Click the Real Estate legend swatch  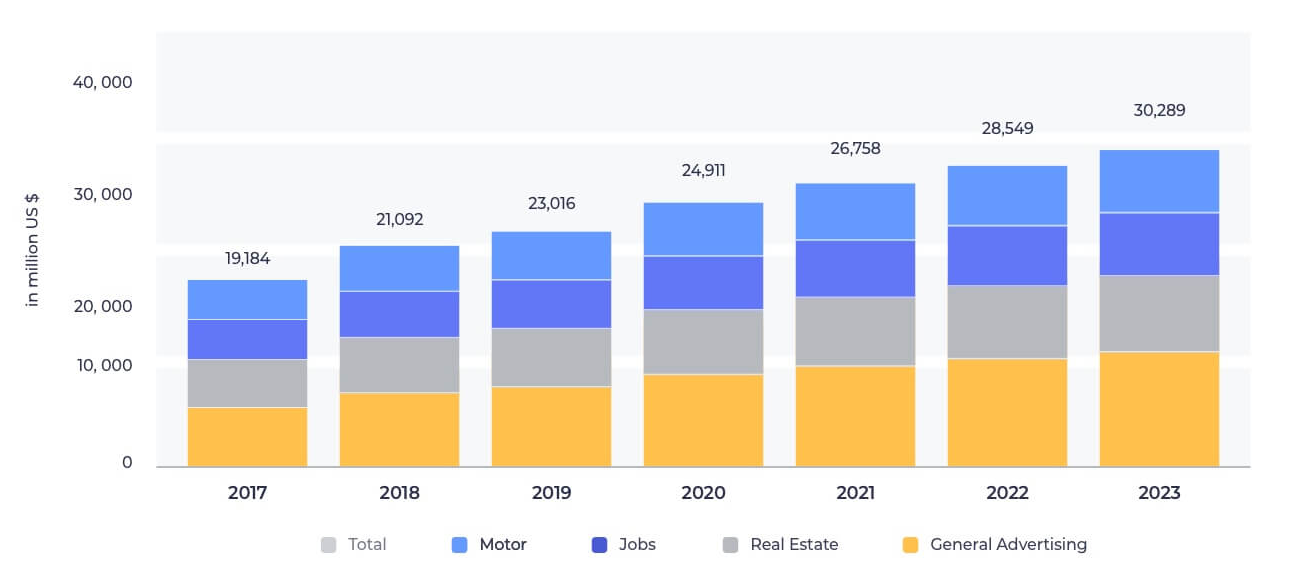[731, 545]
